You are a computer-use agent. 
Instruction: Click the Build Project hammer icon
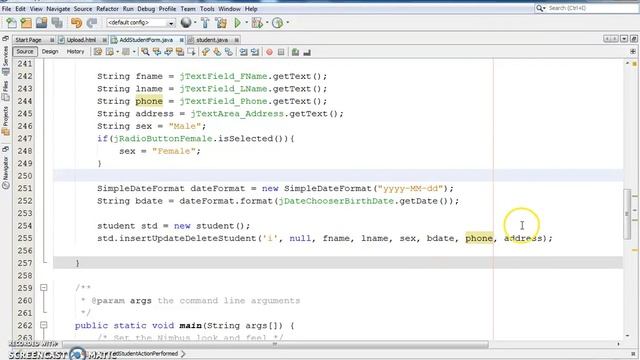pos(205,23)
